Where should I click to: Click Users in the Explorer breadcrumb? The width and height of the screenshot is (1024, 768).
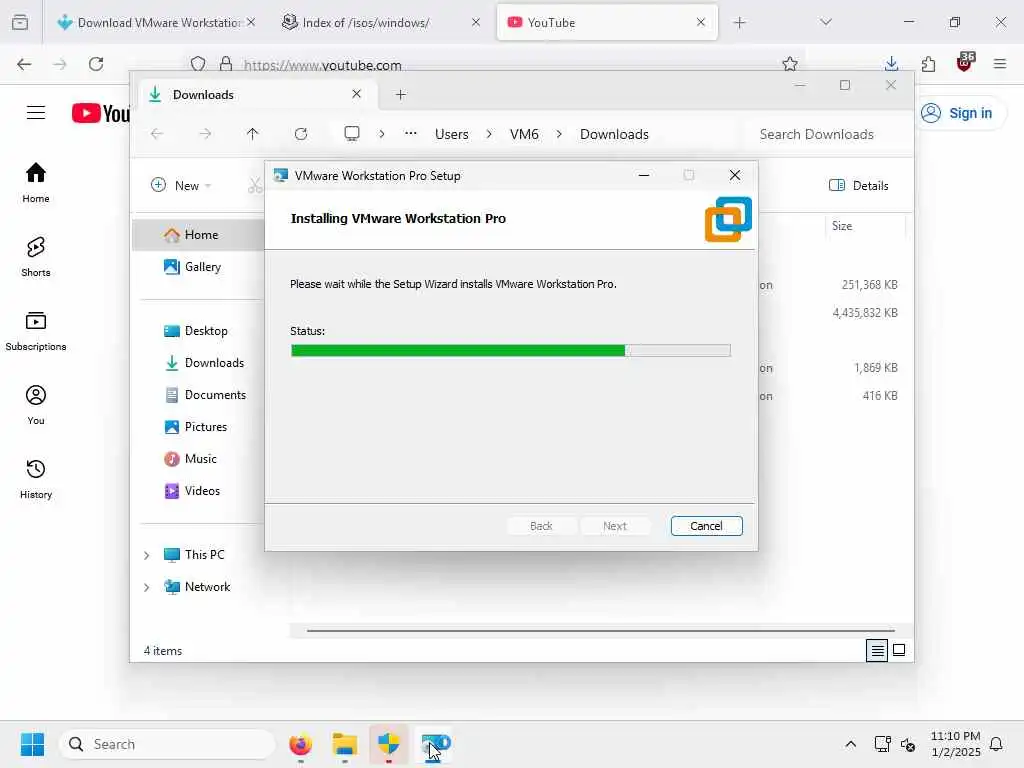click(x=451, y=134)
